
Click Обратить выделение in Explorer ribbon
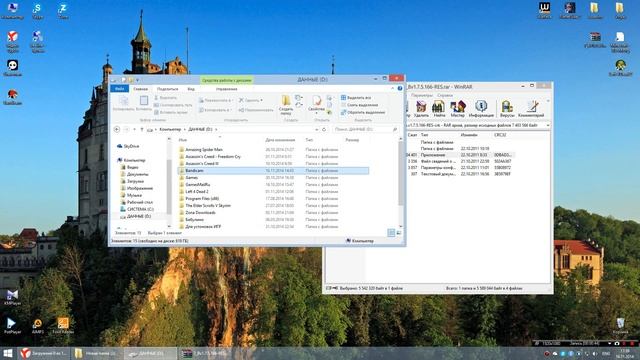point(363,112)
